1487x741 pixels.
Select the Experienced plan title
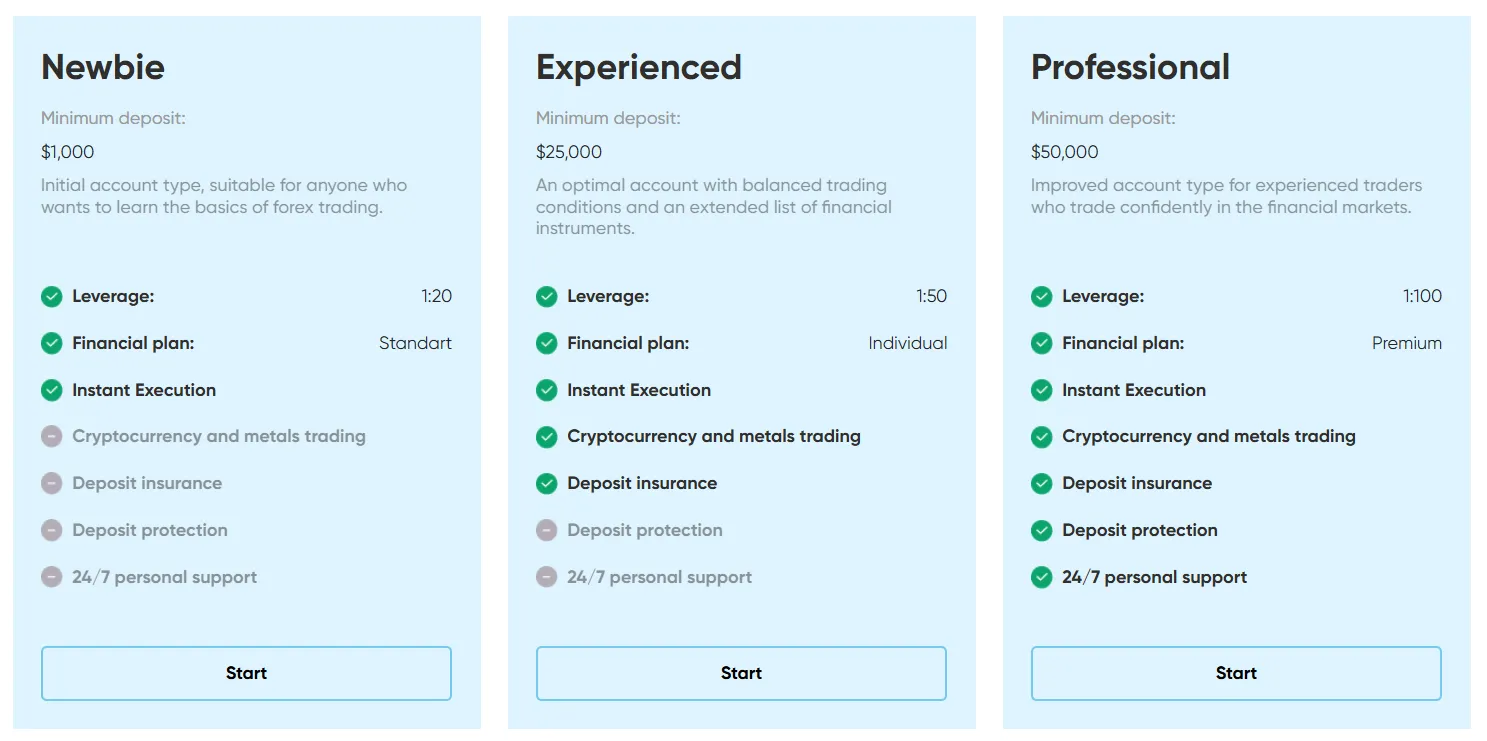639,67
